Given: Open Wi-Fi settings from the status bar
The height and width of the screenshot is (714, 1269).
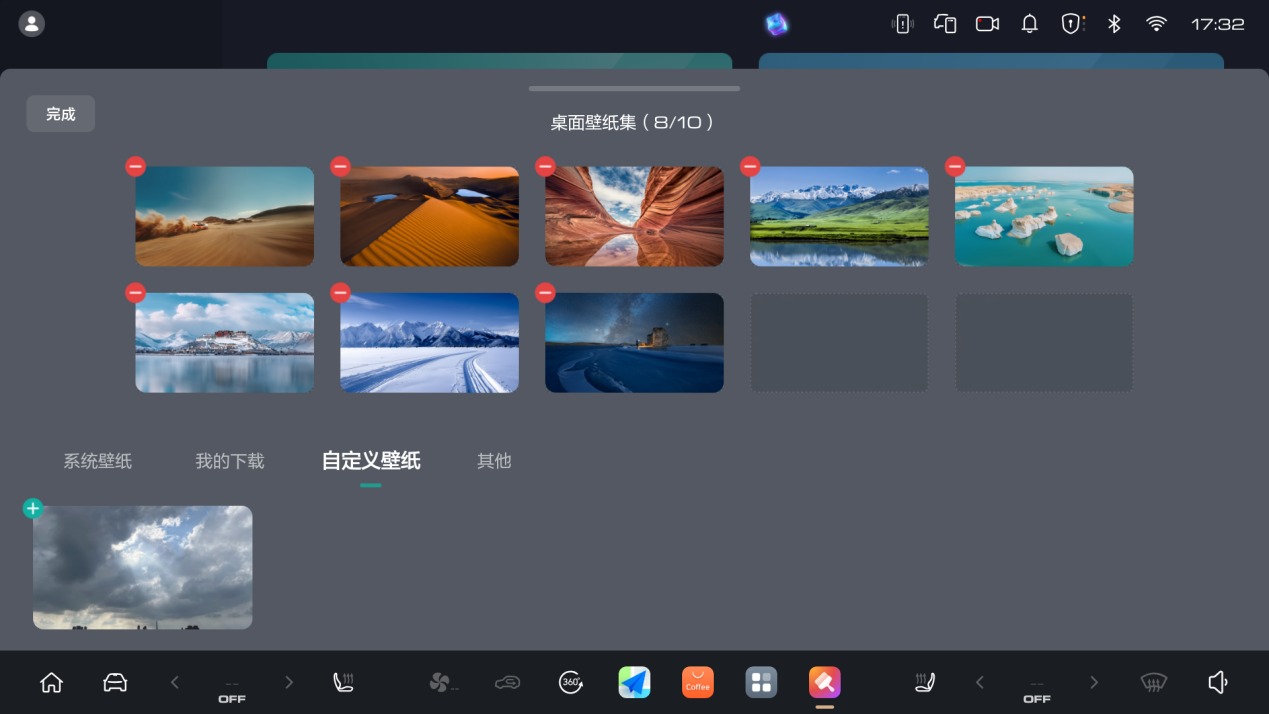Looking at the screenshot, I should (x=1156, y=23).
